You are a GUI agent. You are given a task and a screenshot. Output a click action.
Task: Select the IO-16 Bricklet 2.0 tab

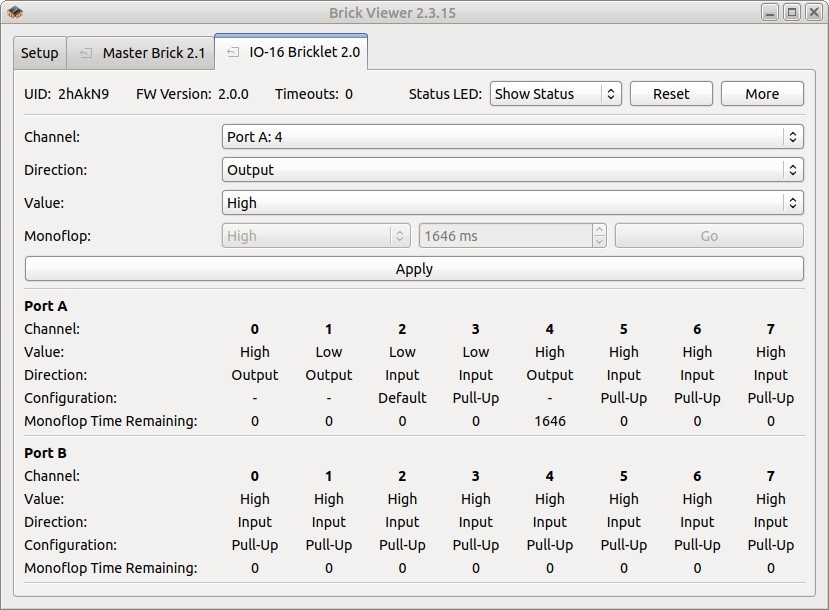(x=291, y=52)
